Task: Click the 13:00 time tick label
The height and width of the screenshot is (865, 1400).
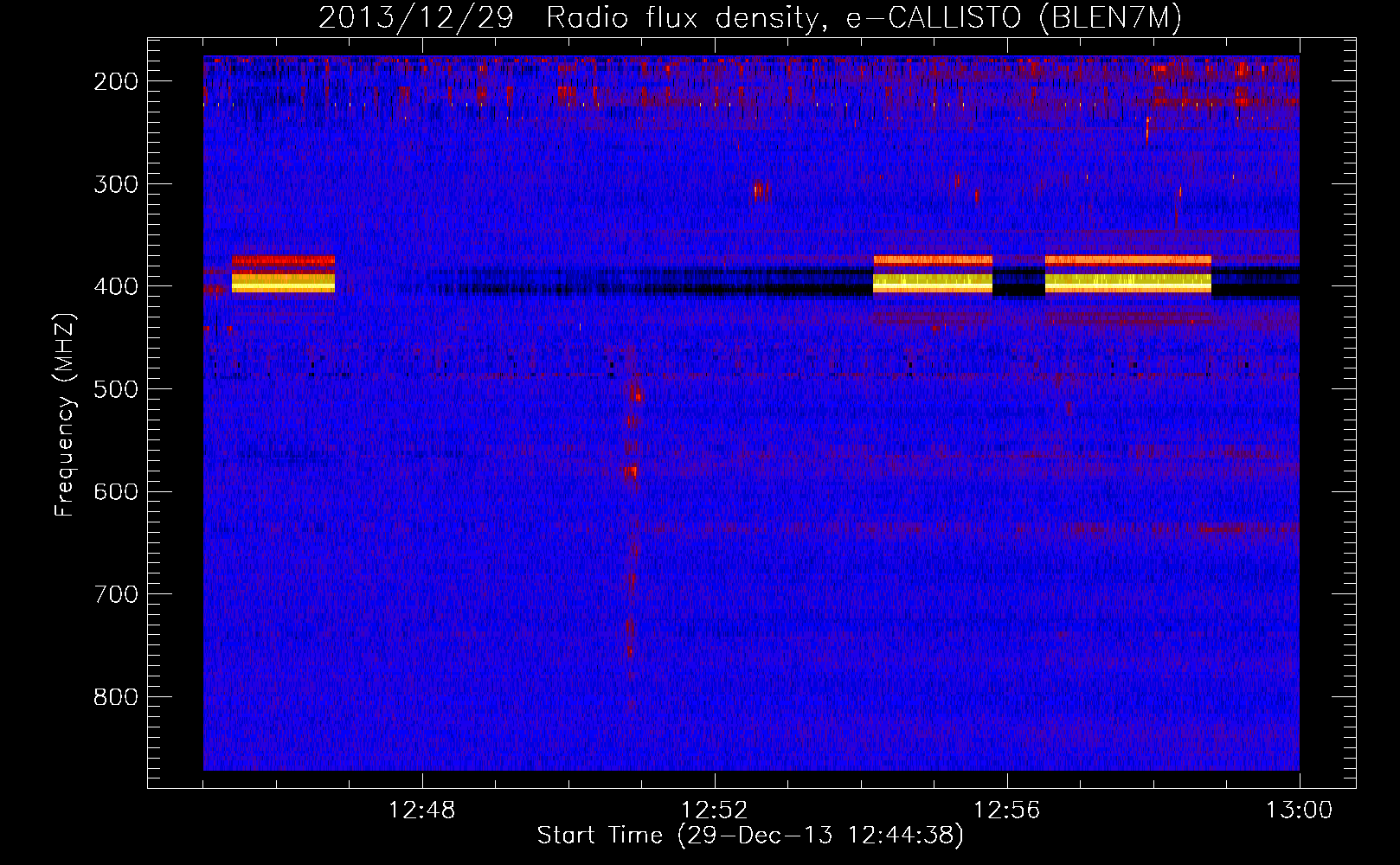Action: (1300, 811)
